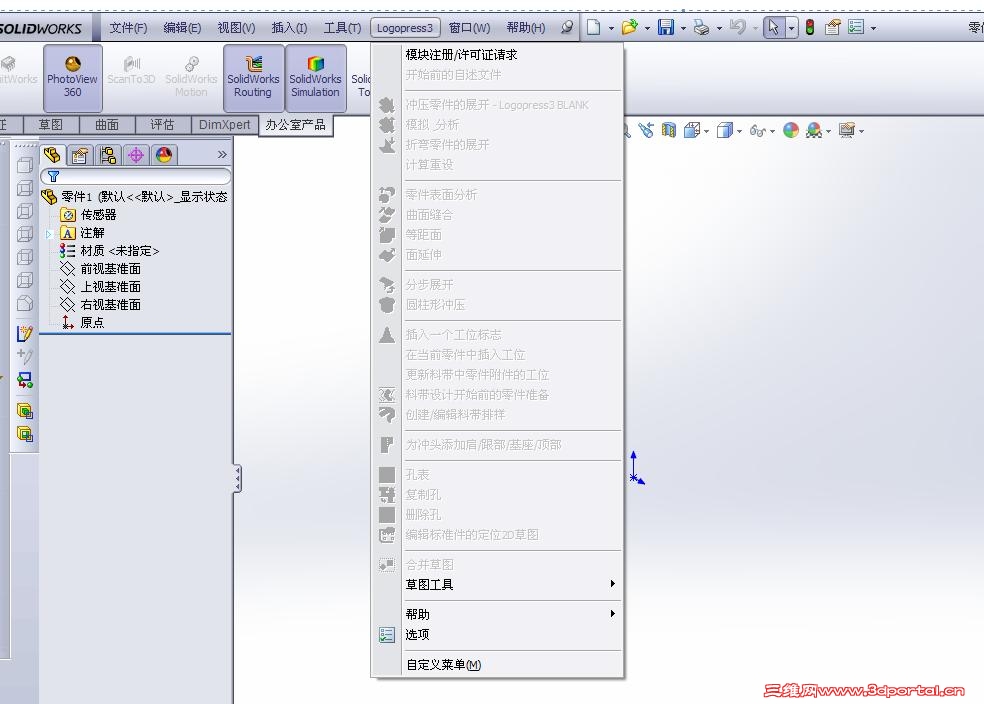Click the Undo arrow icon
Screen dimensions: 984x704
738,27
